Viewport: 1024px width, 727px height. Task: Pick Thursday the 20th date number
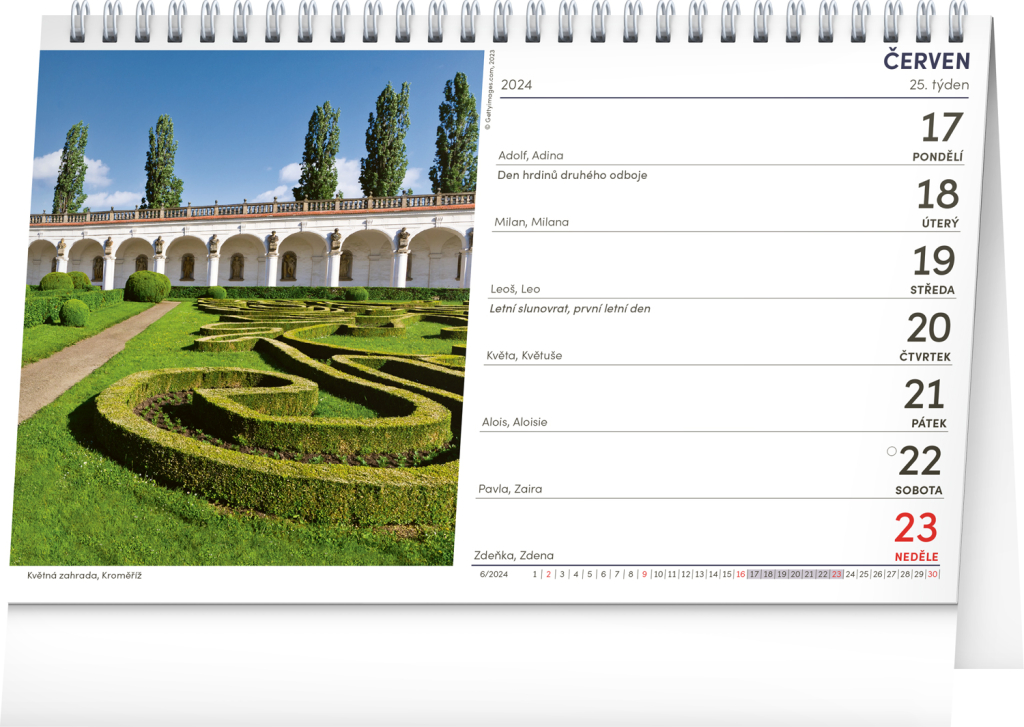928,328
